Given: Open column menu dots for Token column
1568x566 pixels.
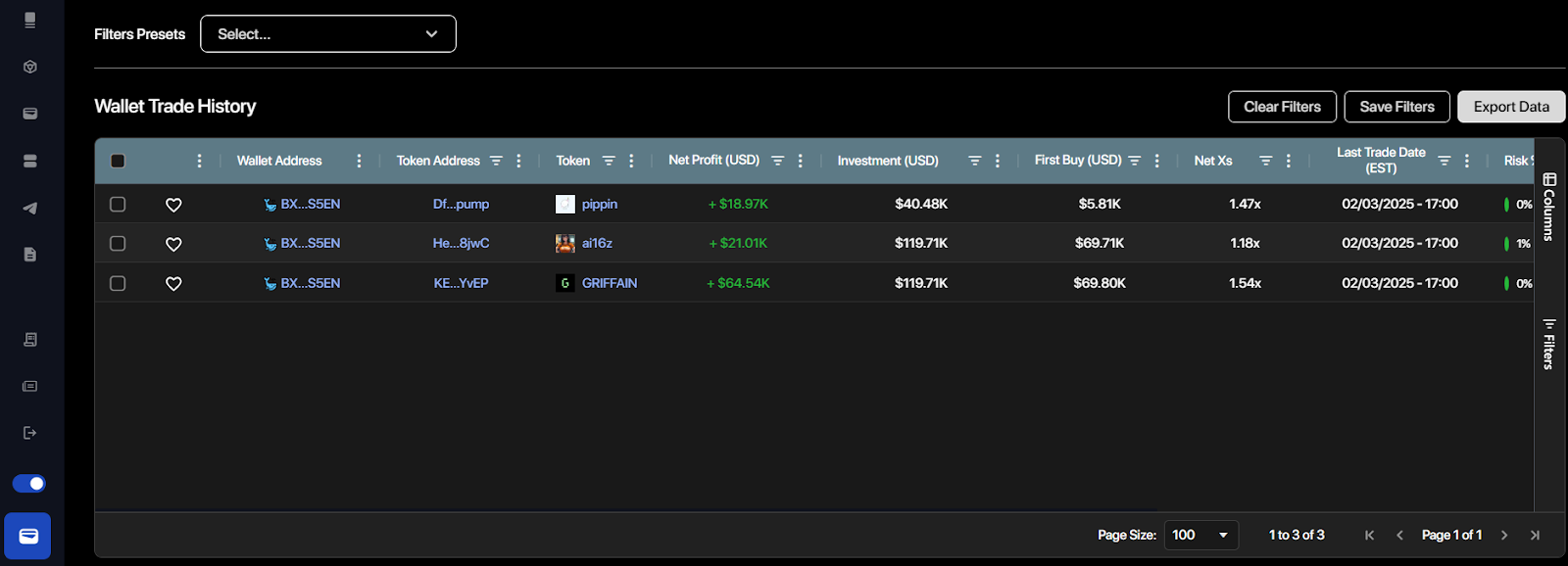Looking at the screenshot, I should 631,161.
